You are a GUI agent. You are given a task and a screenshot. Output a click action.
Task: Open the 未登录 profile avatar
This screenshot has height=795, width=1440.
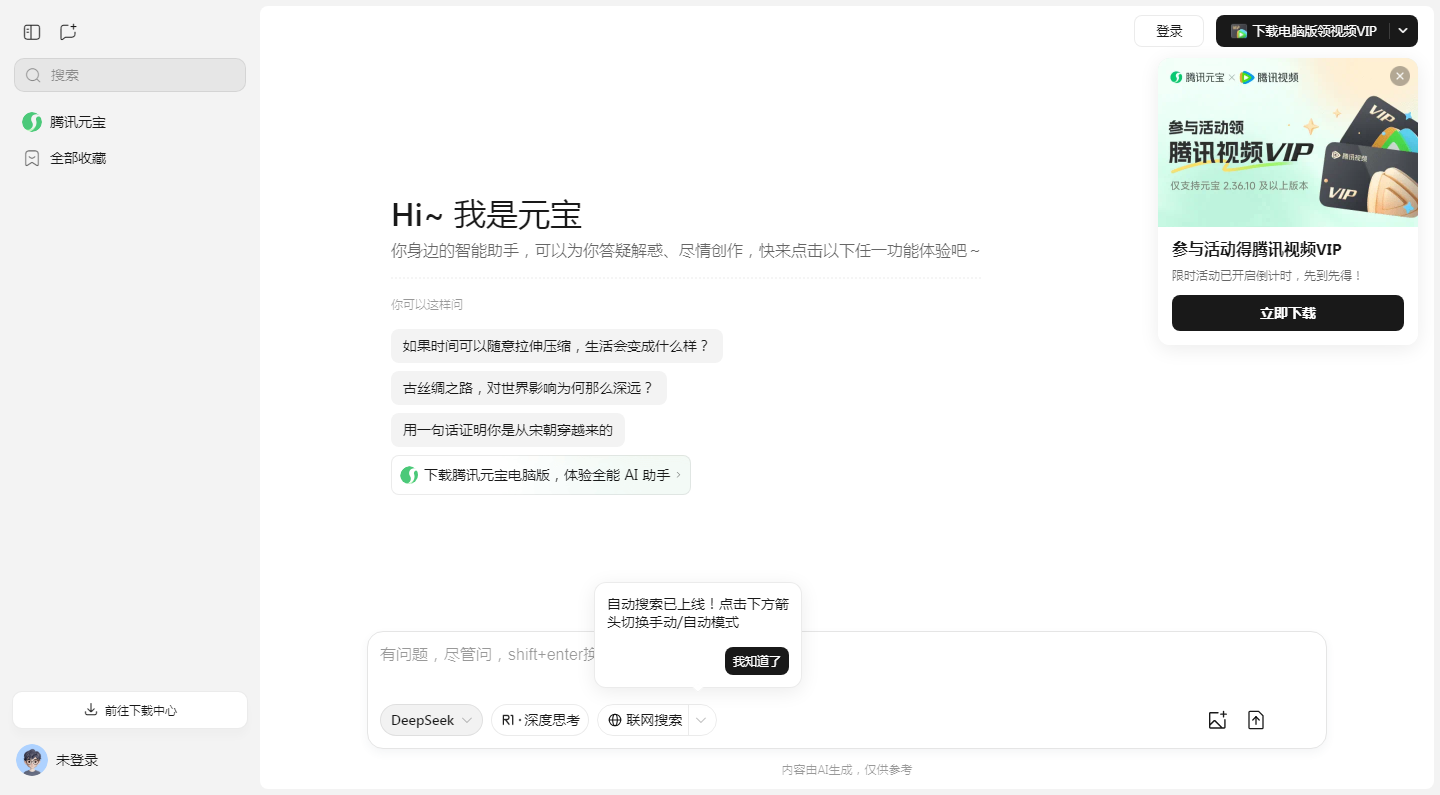31,760
